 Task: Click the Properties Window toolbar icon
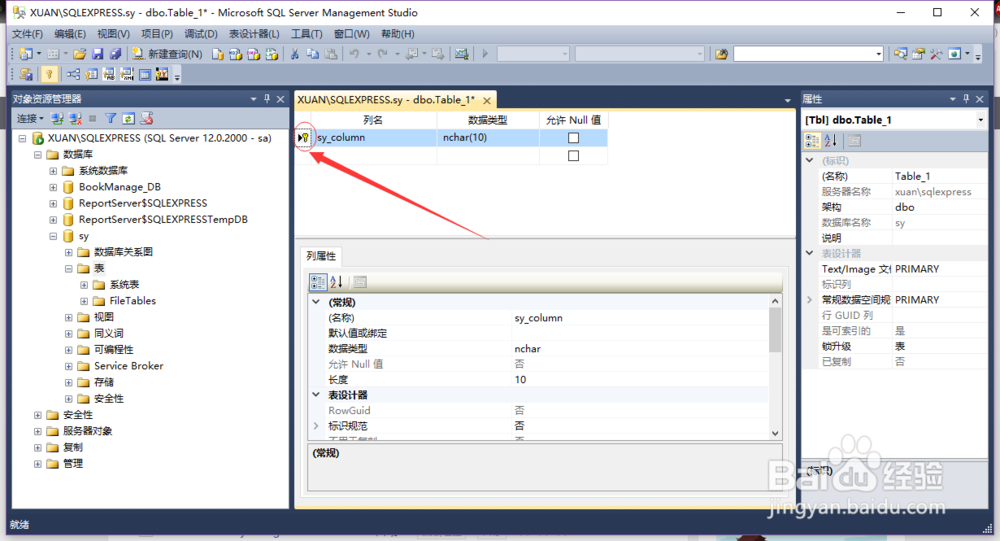click(x=918, y=54)
